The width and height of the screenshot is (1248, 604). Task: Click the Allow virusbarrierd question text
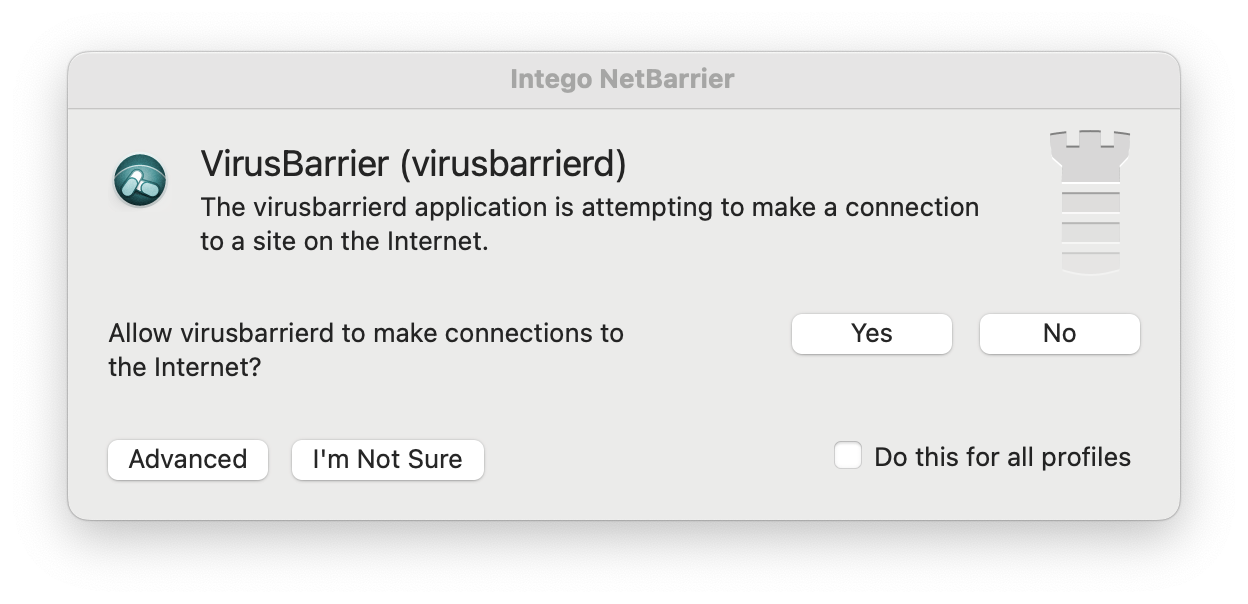366,350
